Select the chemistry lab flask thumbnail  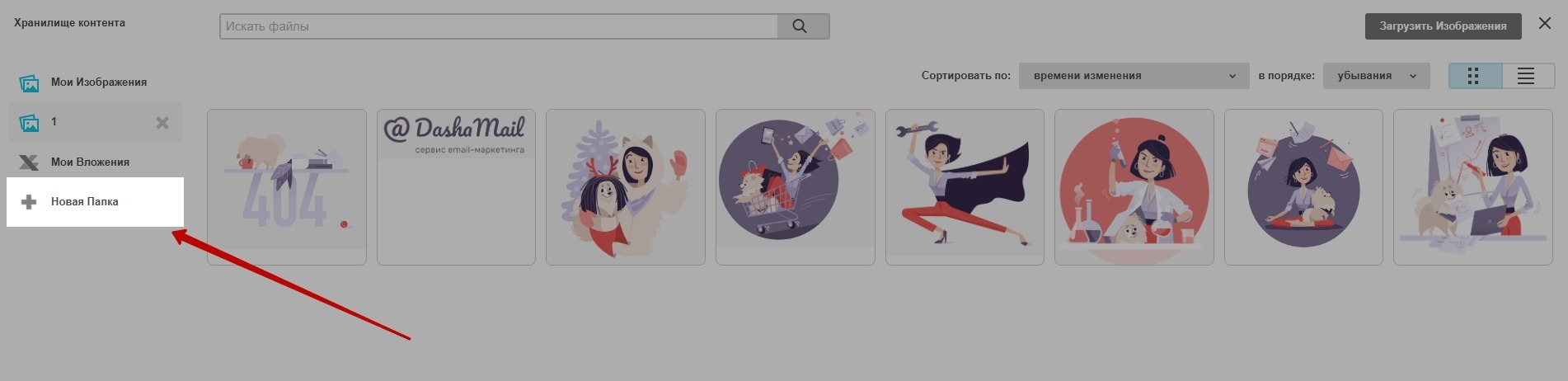click(1134, 187)
